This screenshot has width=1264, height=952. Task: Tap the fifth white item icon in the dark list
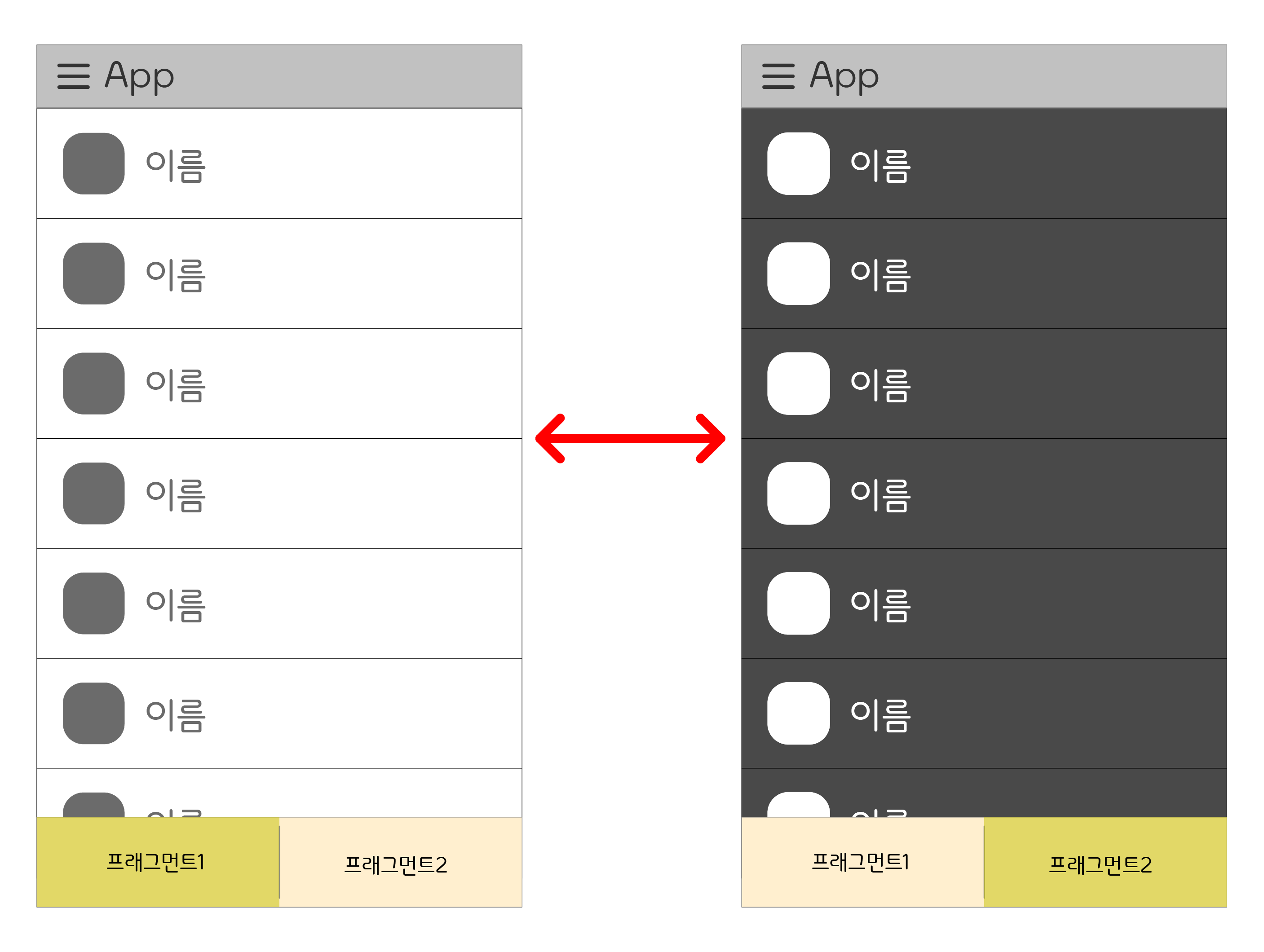tap(798, 604)
